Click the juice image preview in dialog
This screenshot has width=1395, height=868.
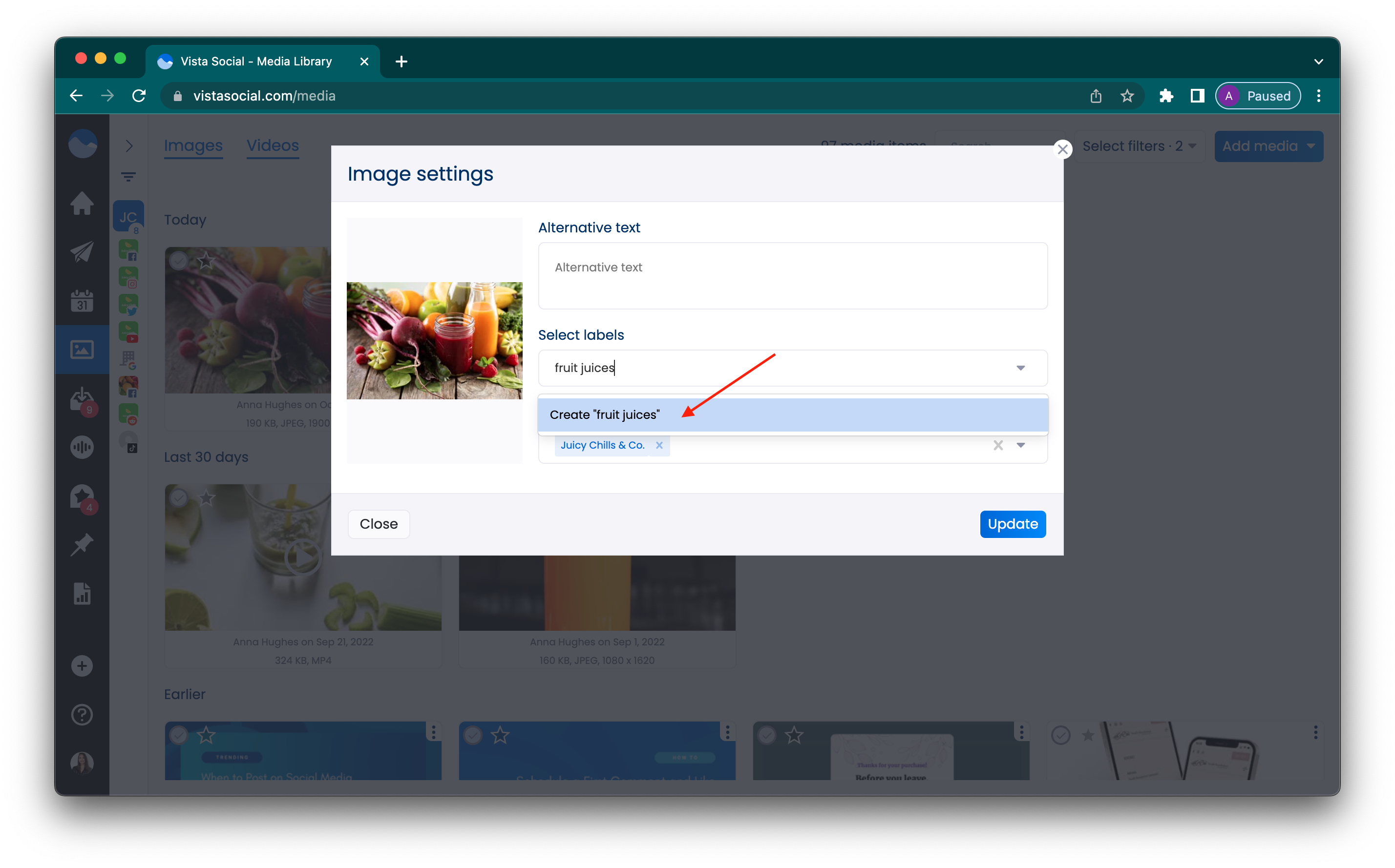435,340
